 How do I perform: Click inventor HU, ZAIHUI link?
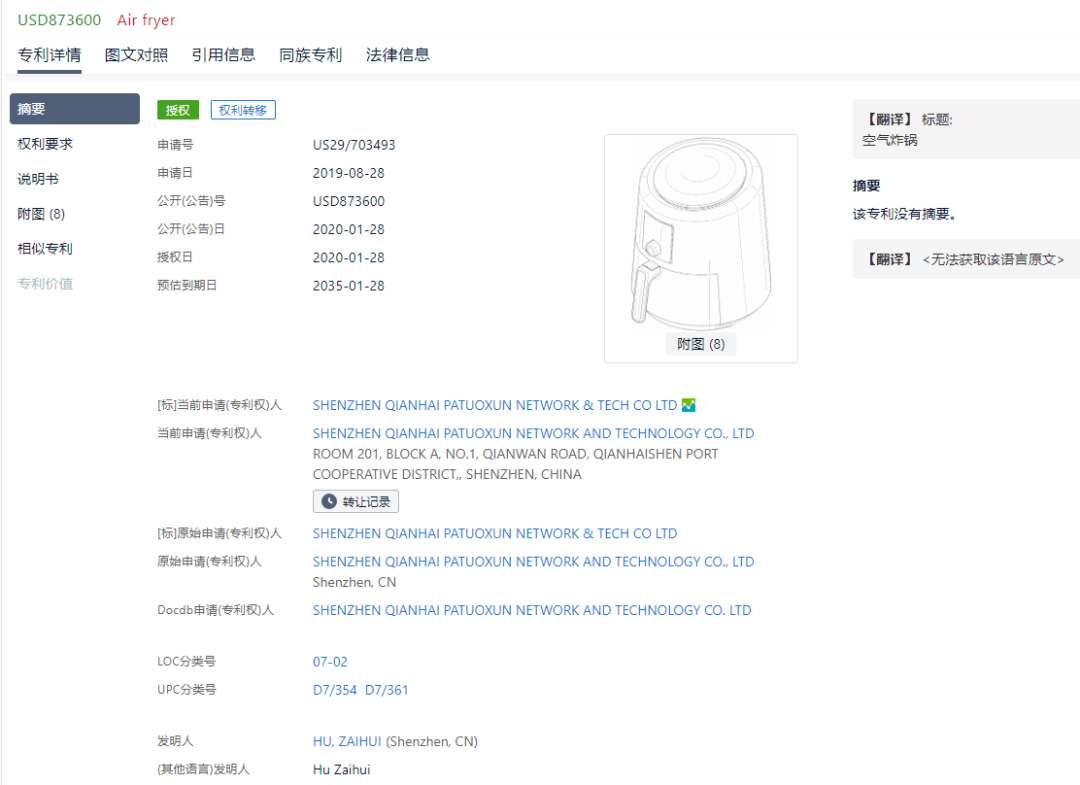click(347, 742)
